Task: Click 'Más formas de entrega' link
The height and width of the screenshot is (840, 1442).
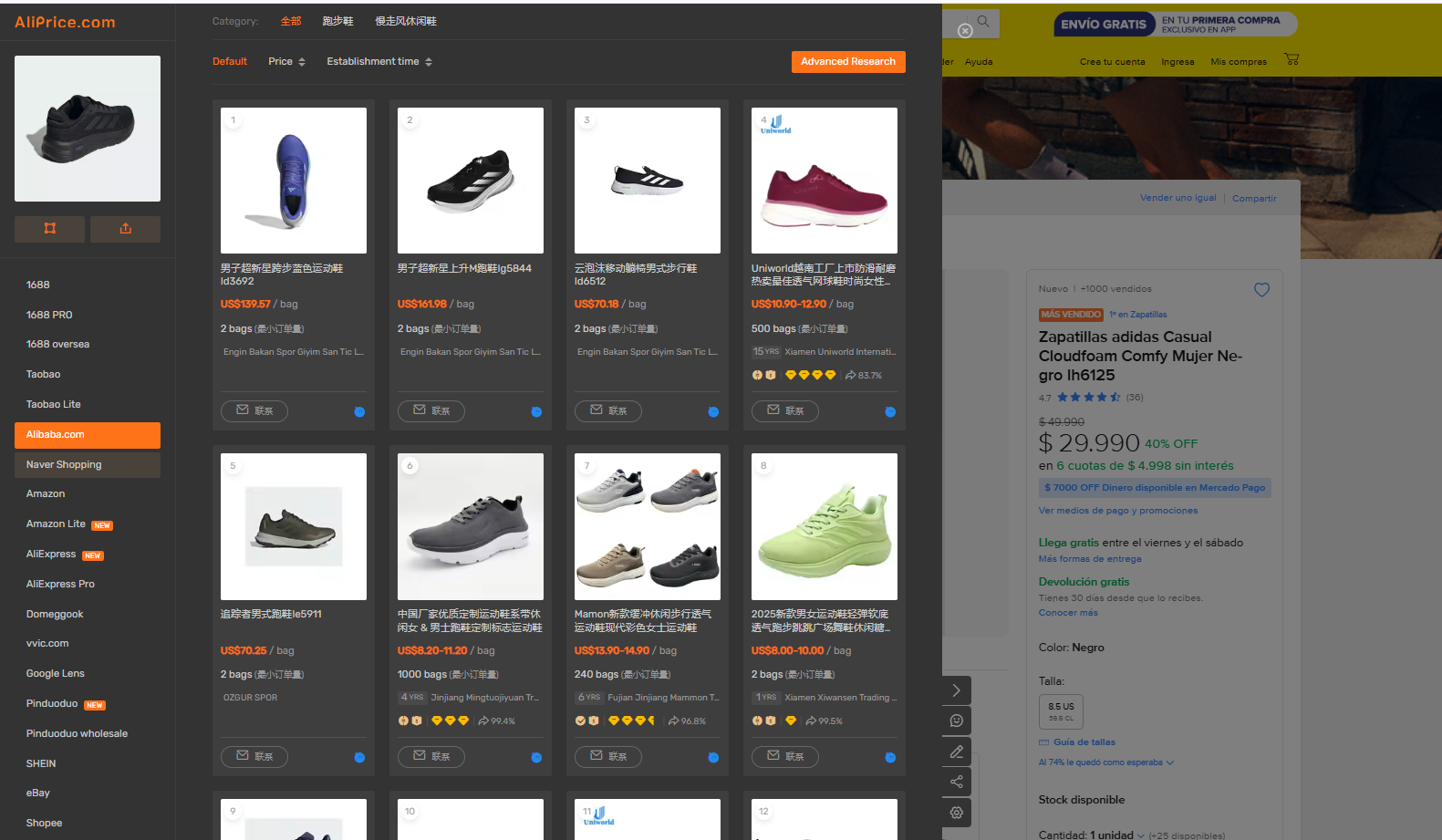Action: [x=1090, y=559]
